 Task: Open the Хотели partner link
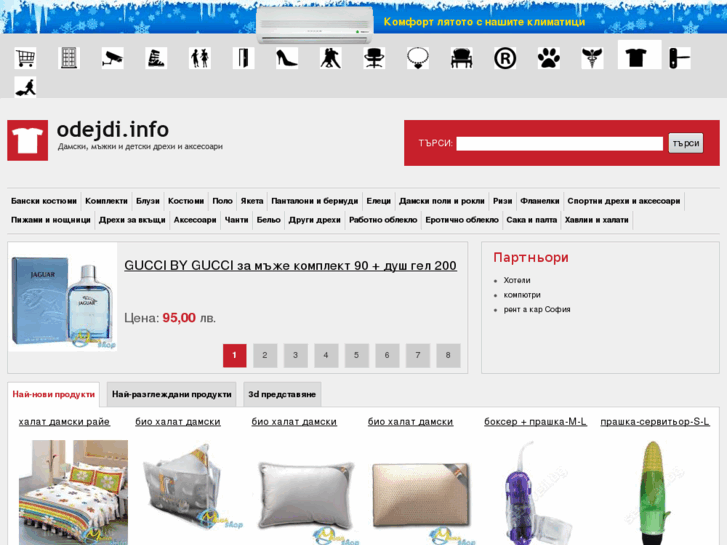click(x=517, y=280)
